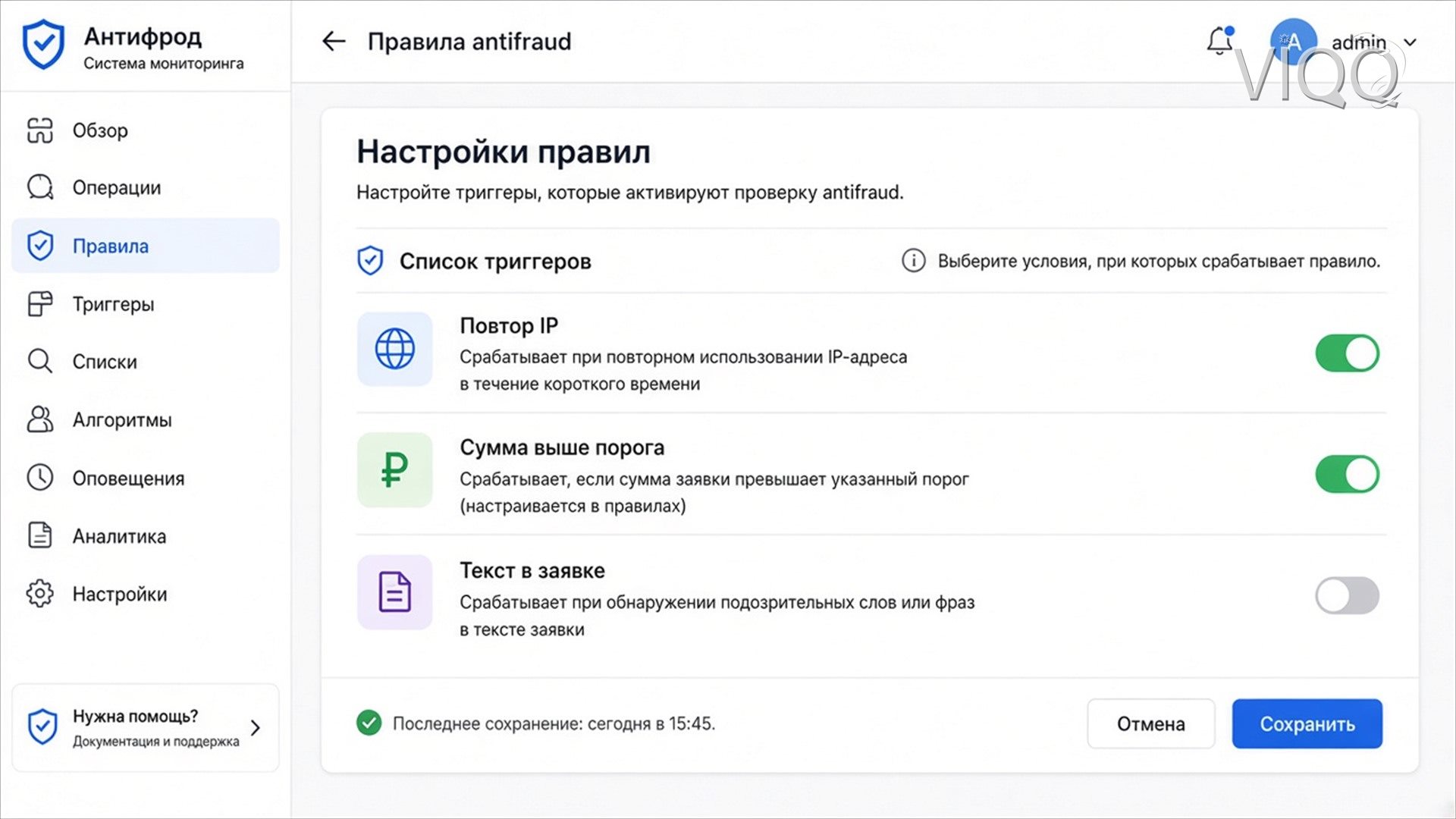This screenshot has height=819, width=1456.
Task: Open the Оповещения menu item
Action: pos(146,478)
